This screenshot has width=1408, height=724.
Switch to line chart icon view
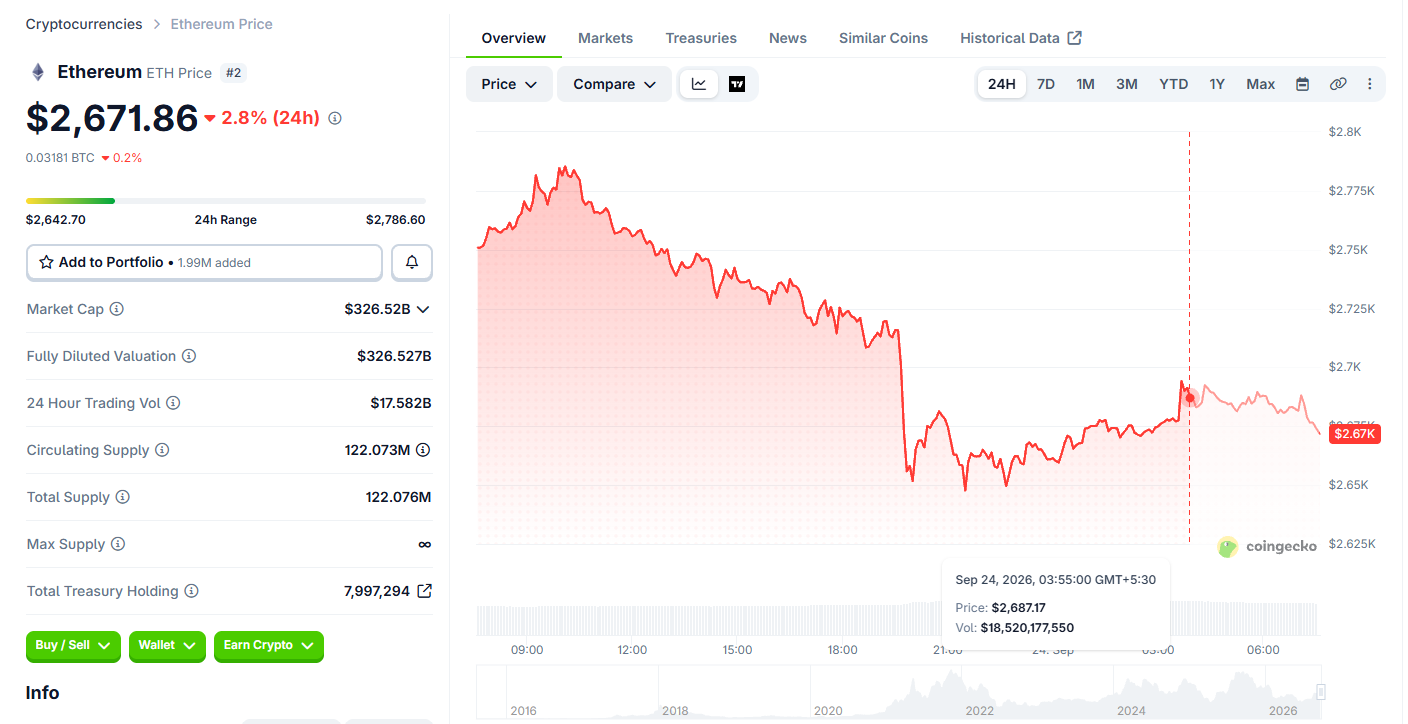click(699, 84)
